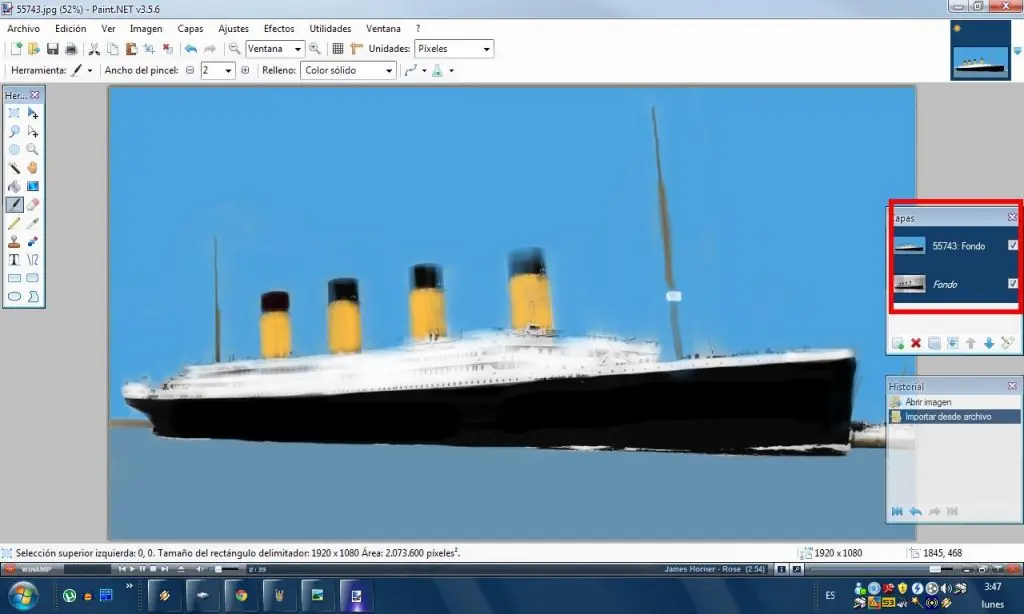Select the Ellipse shape tool
Image resolution: width=1024 pixels, height=614 pixels.
click(14, 297)
